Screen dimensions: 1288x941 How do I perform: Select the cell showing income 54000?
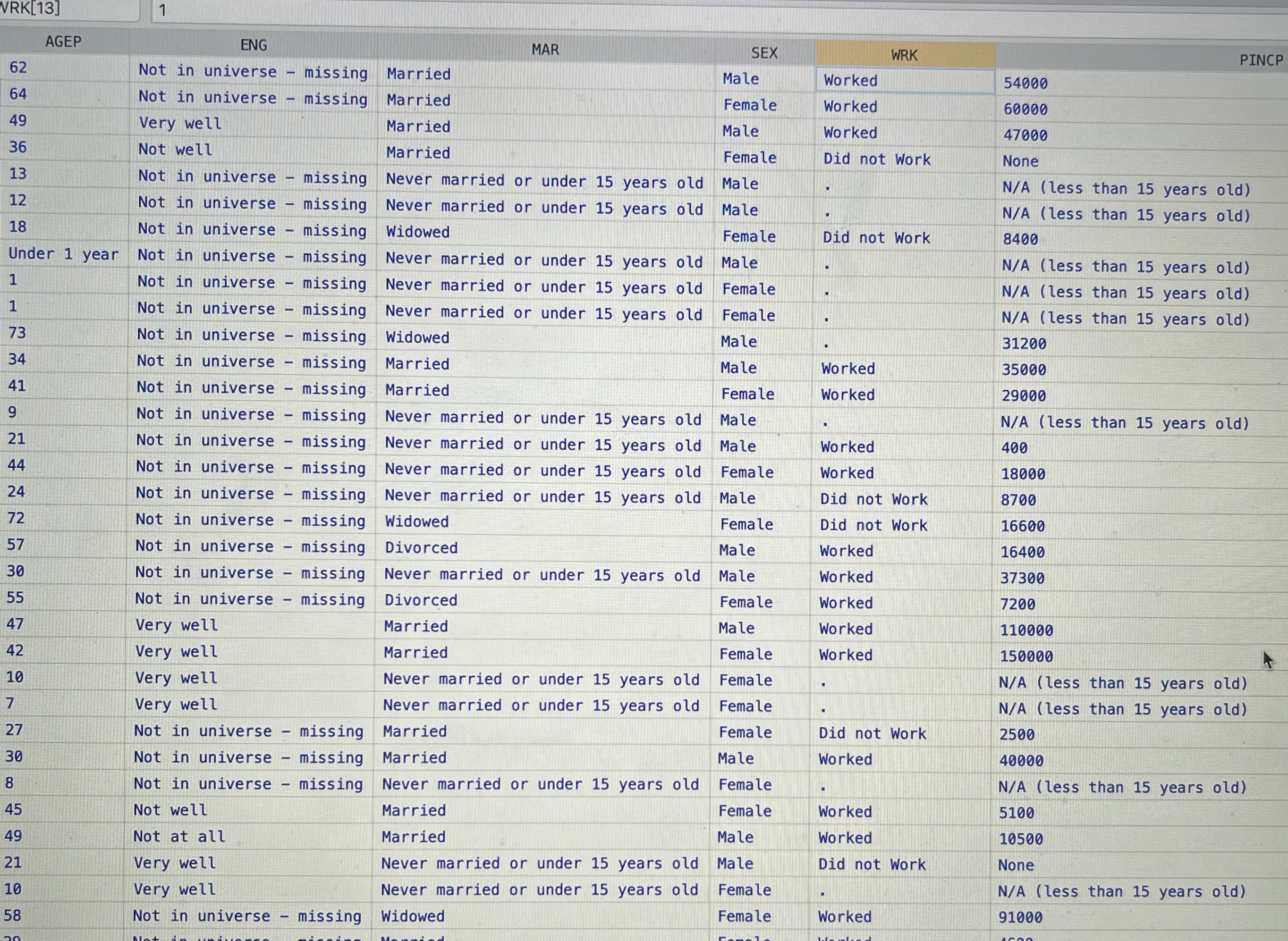pyautogui.click(x=1026, y=83)
